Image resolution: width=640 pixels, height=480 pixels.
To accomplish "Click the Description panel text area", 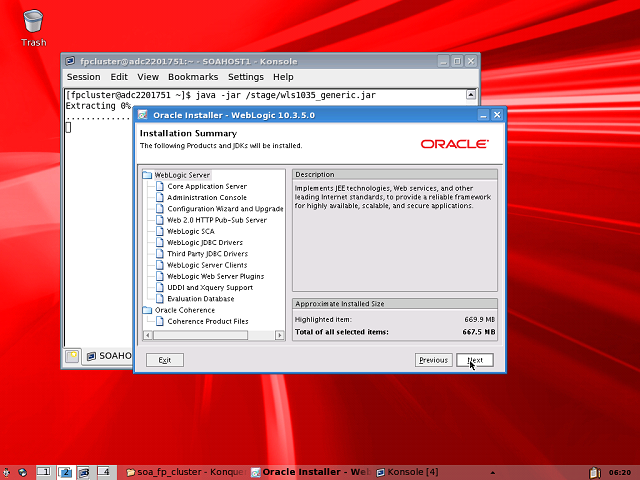I will [395, 236].
